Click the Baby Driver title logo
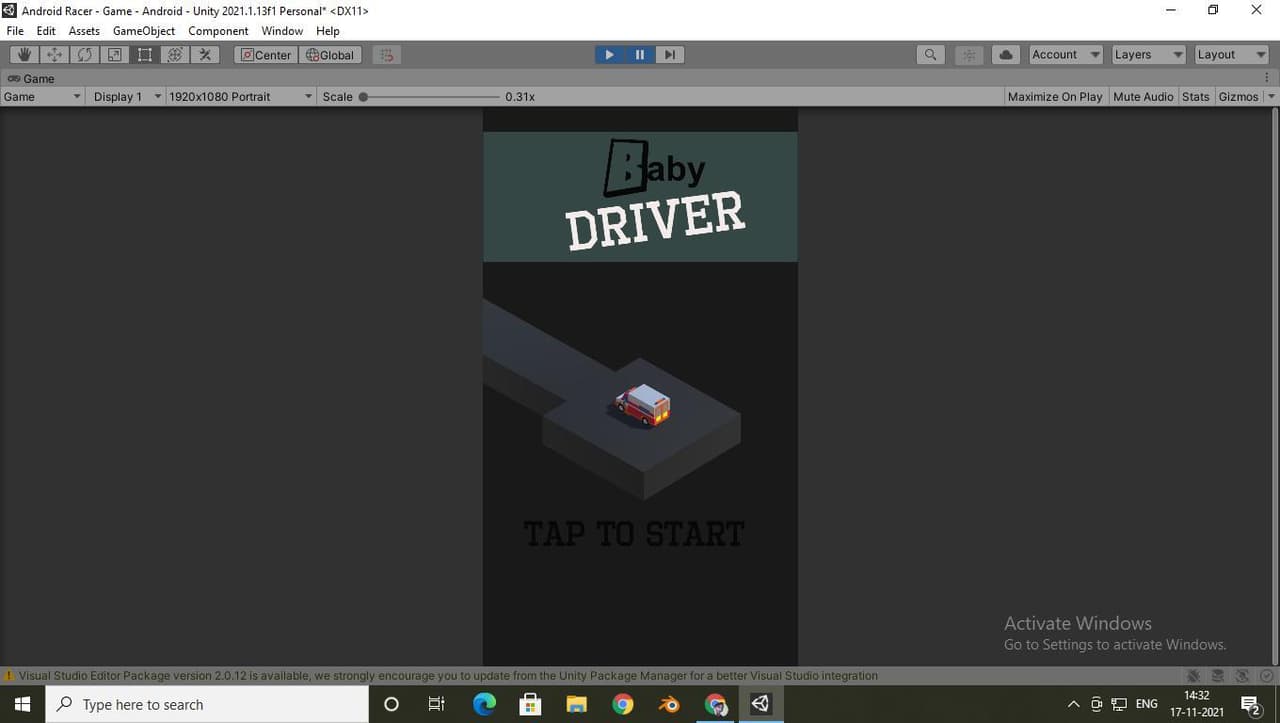 pos(656,195)
